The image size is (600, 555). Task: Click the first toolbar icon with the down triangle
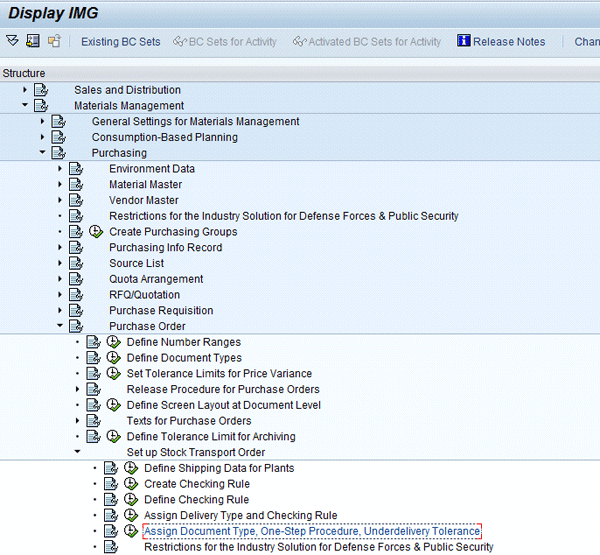point(12,41)
